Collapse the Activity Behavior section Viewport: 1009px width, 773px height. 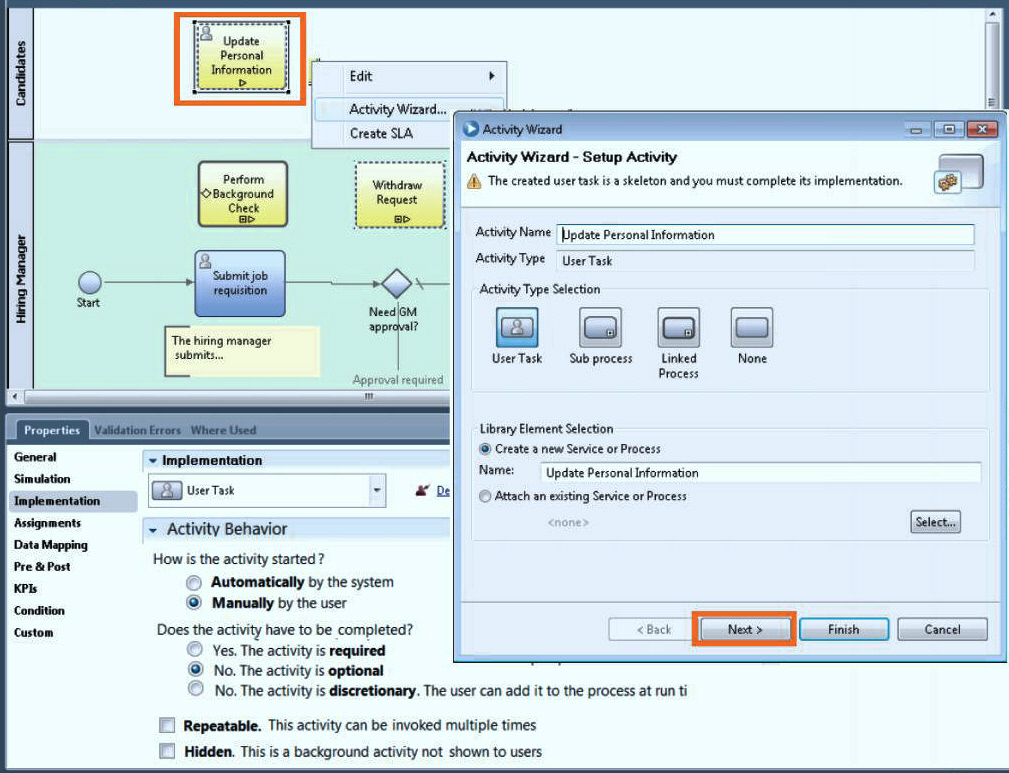pos(153,529)
